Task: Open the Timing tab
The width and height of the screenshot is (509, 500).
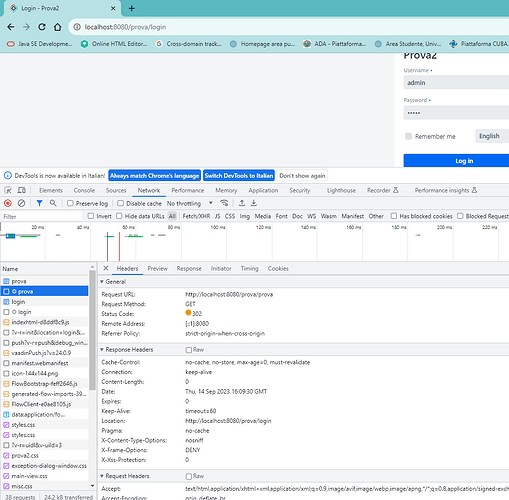Action: coord(249,268)
